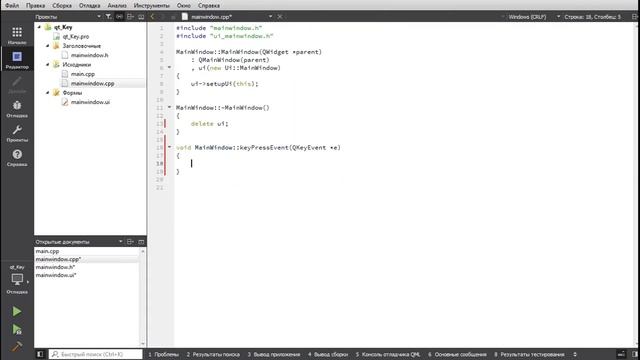Image resolution: width=640 pixels, height=360 pixels.
Task: Build project with hammer icon
Action: pos(17,346)
